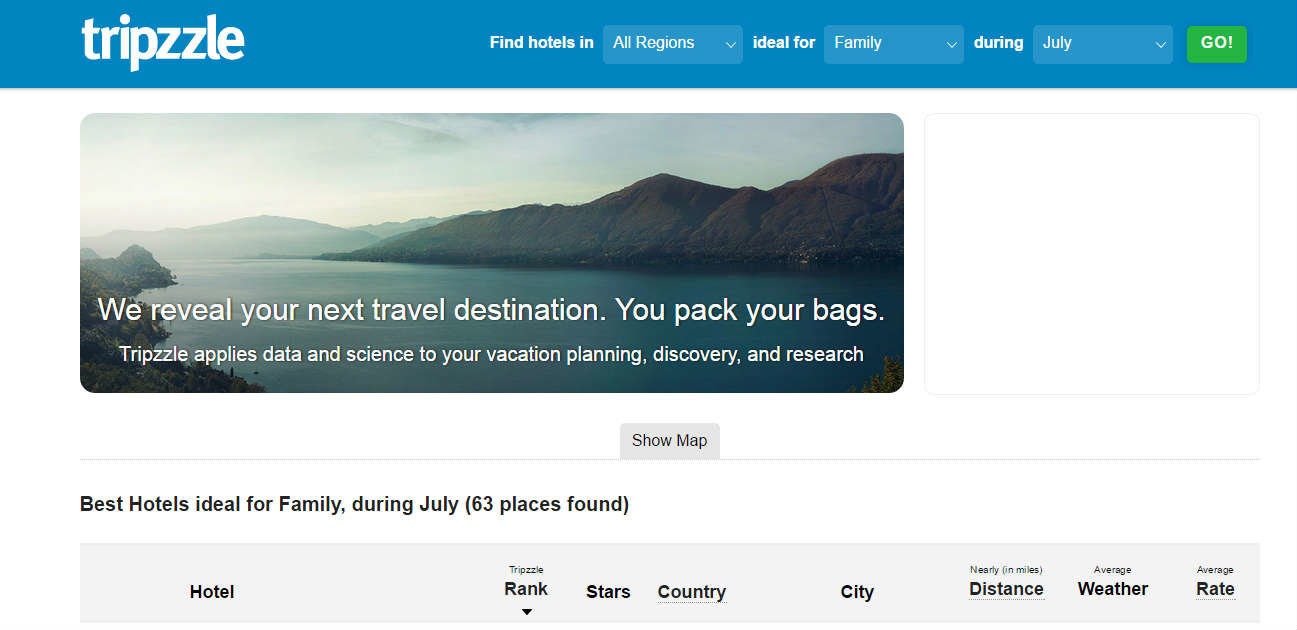Click the Show Map tab
Image resolution: width=1297 pixels, height=630 pixels.
[x=669, y=441]
